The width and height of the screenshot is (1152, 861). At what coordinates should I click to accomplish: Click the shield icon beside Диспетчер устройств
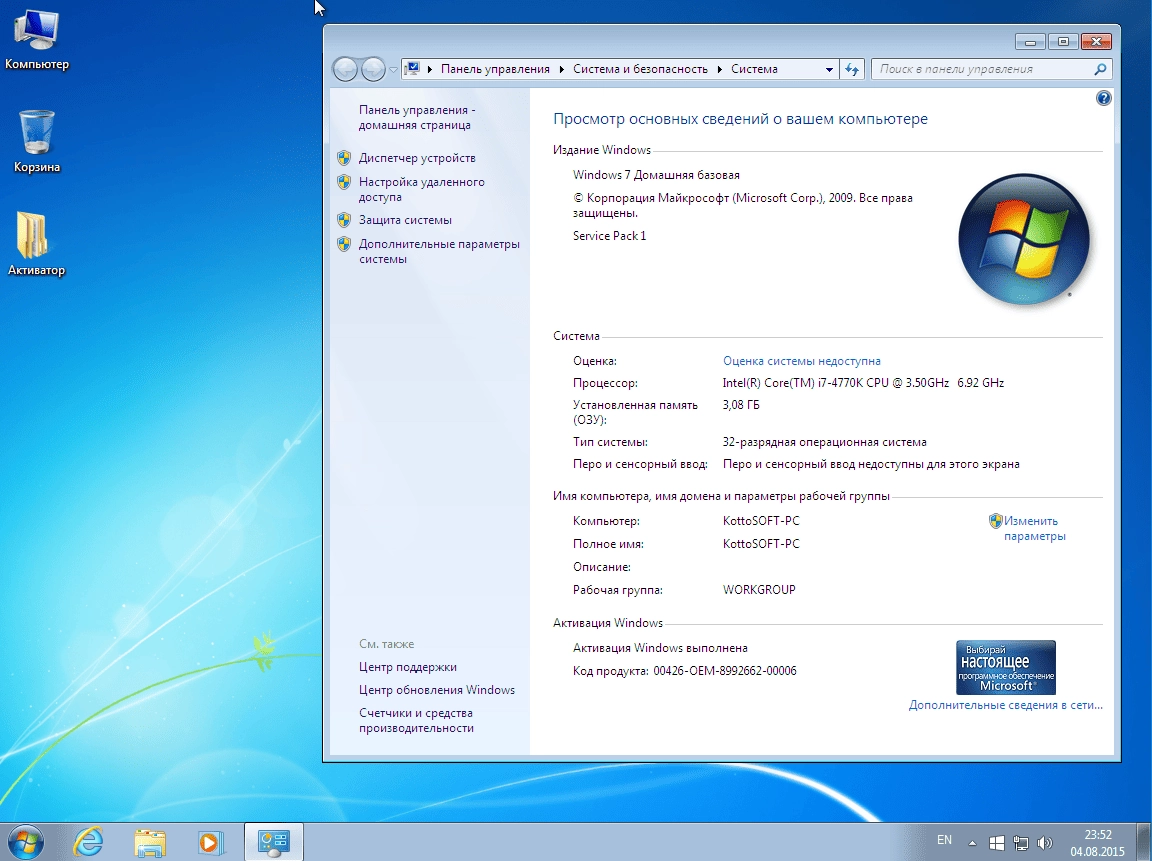point(344,158)
